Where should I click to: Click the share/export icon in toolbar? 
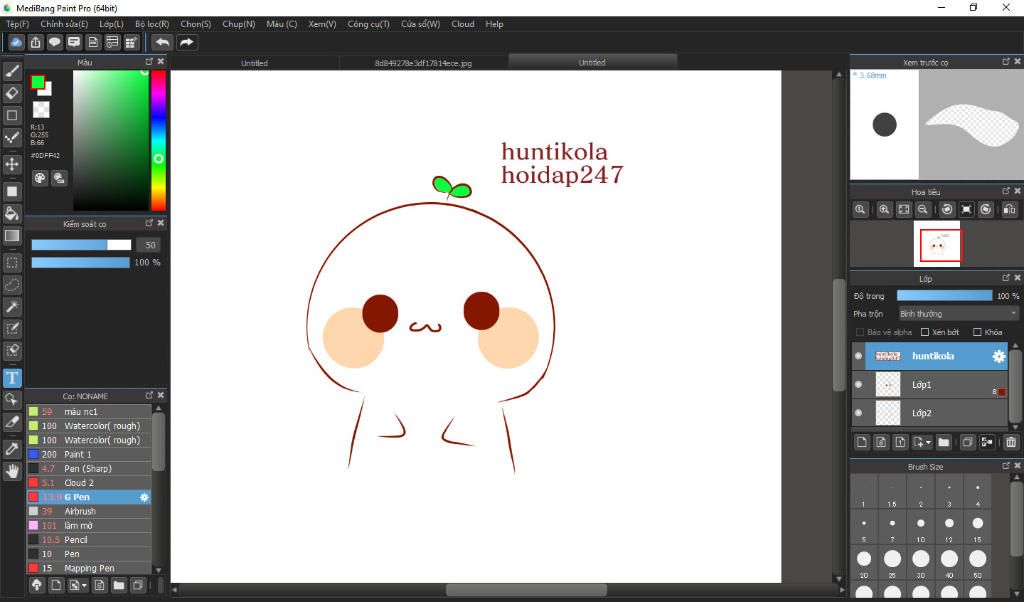pos(35,42)
